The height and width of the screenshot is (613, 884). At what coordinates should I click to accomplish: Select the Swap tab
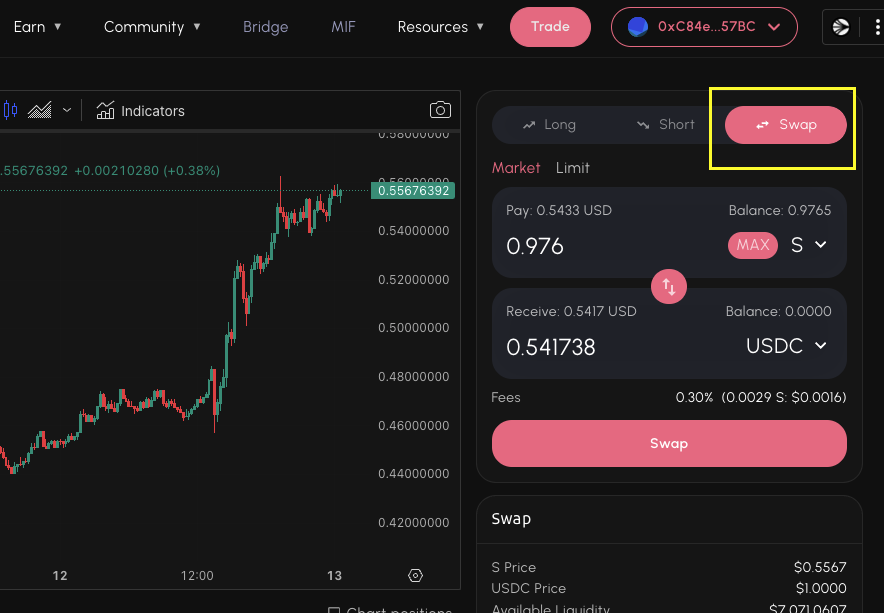point(786,125)
